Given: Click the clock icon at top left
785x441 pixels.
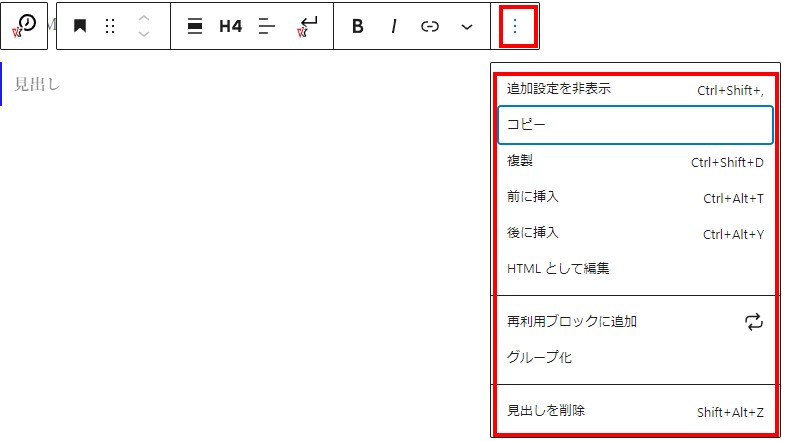Looking at the screenshot, I should click(x=27, y=26).
